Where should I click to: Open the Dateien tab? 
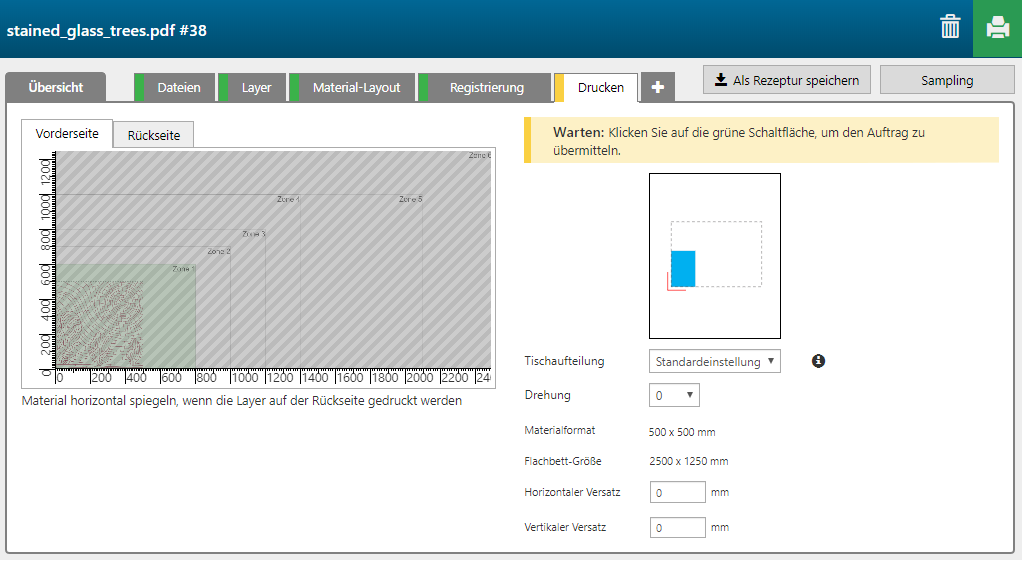tap(178, 88)
